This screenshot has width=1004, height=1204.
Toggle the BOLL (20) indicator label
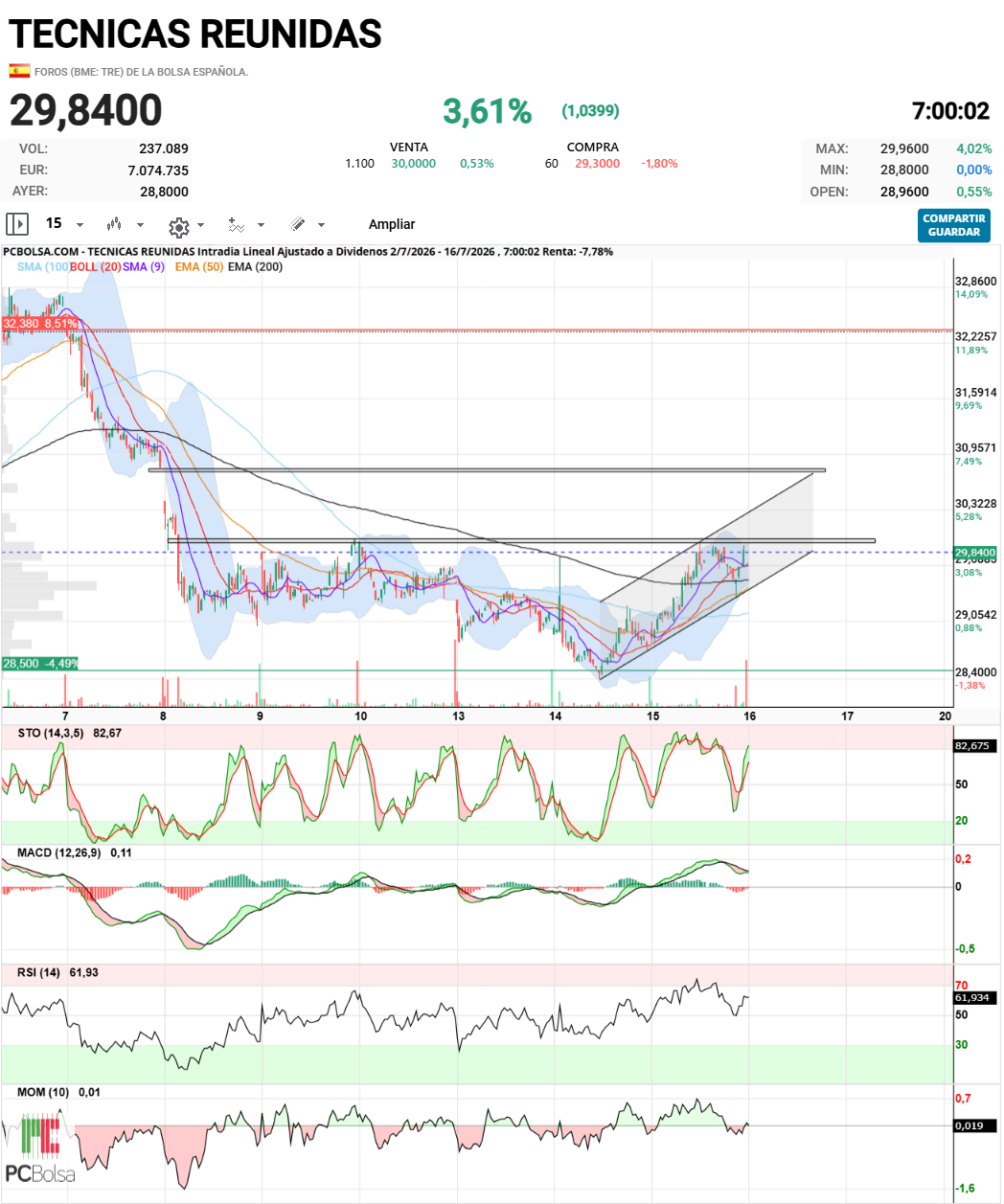[x=95, y=266]
